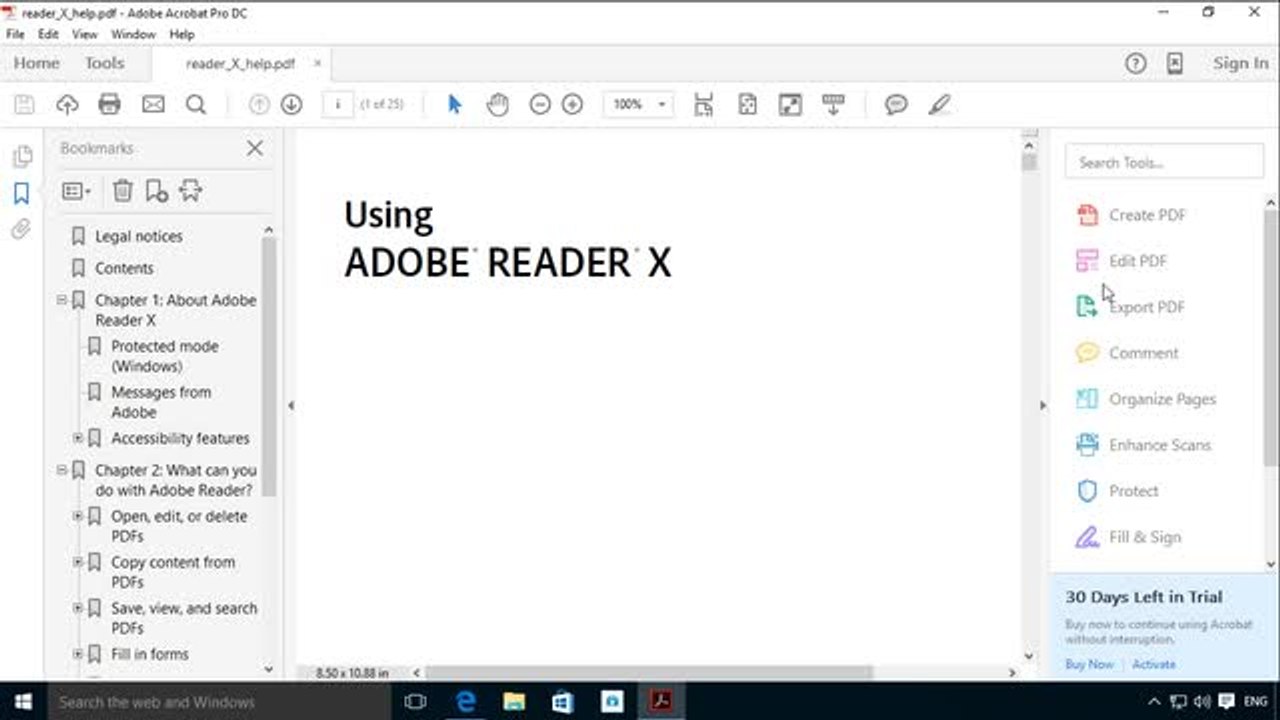This screenshot has height=720, width=1280.
Task: Click the Fit to one full page icon
Action: coord(747,104)
